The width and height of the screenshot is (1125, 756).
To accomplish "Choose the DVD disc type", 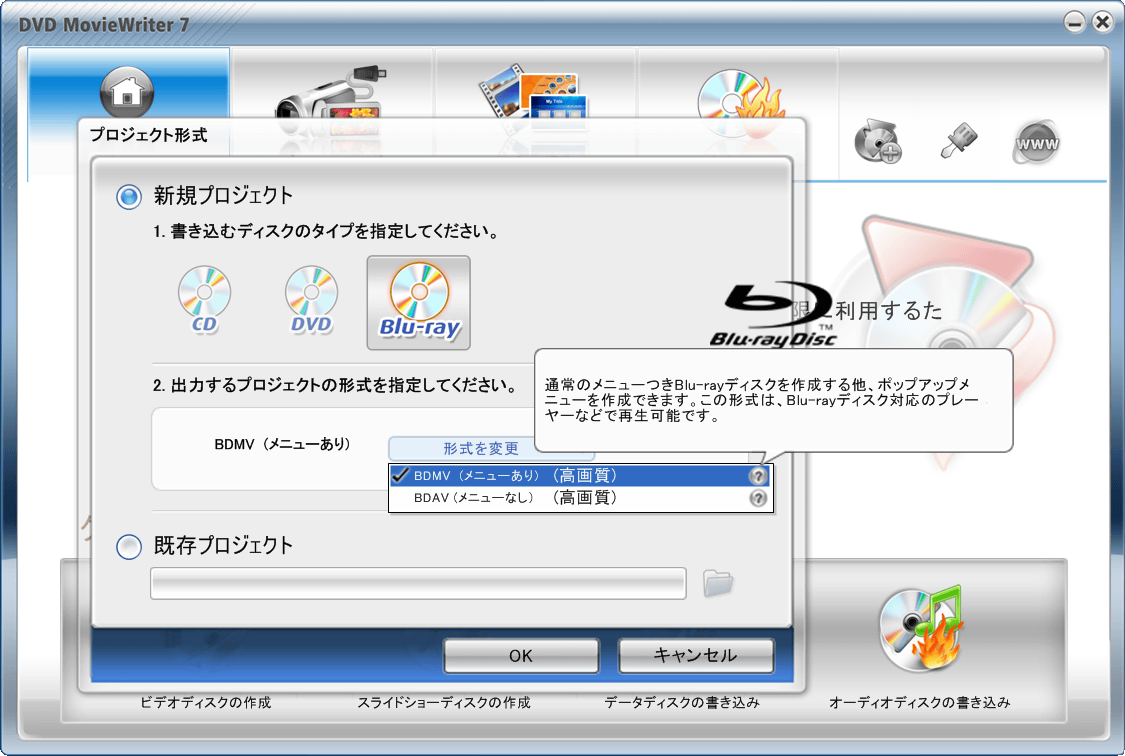I will pos(311,300).
